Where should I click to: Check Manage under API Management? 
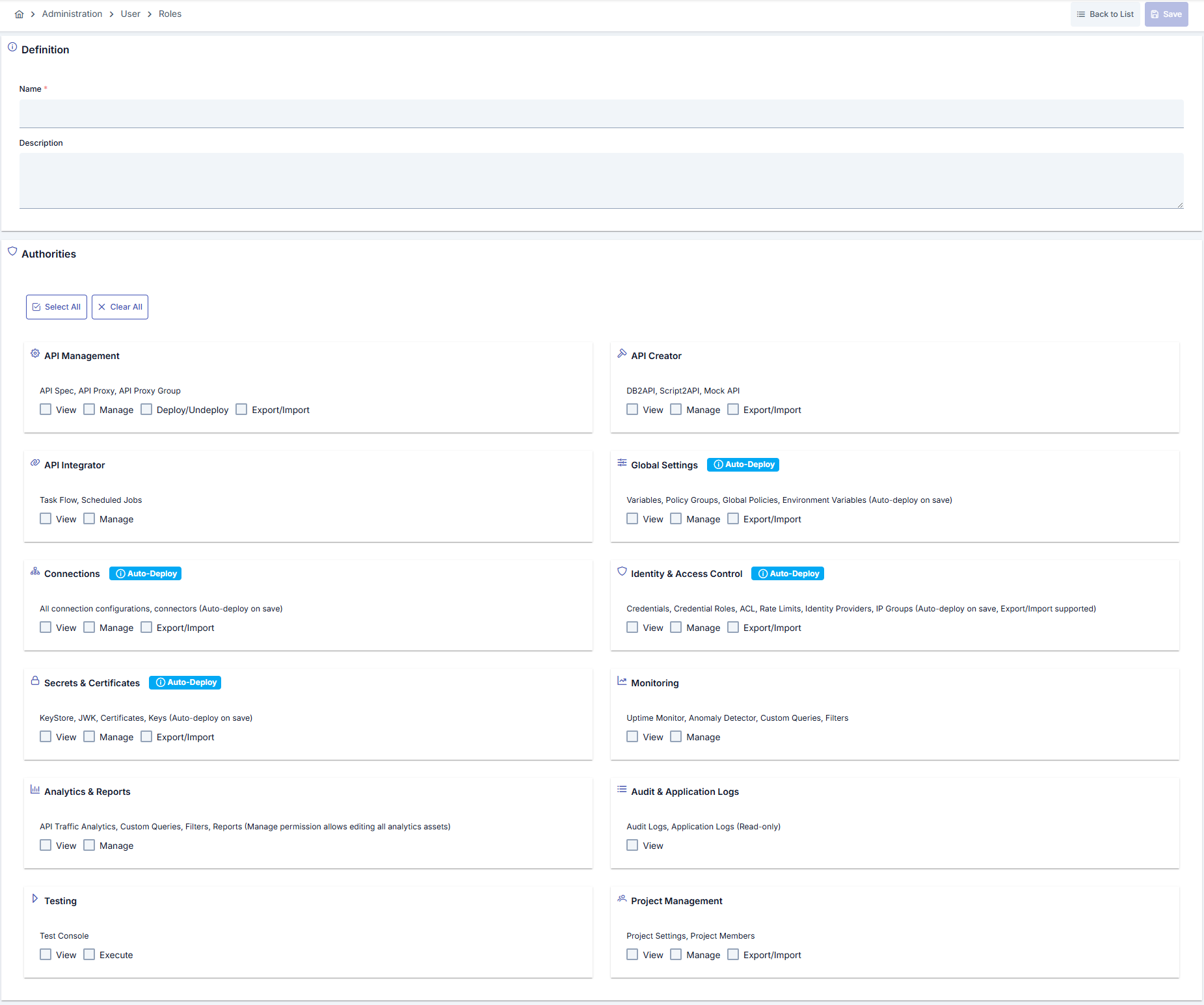[x=89, y=409]
